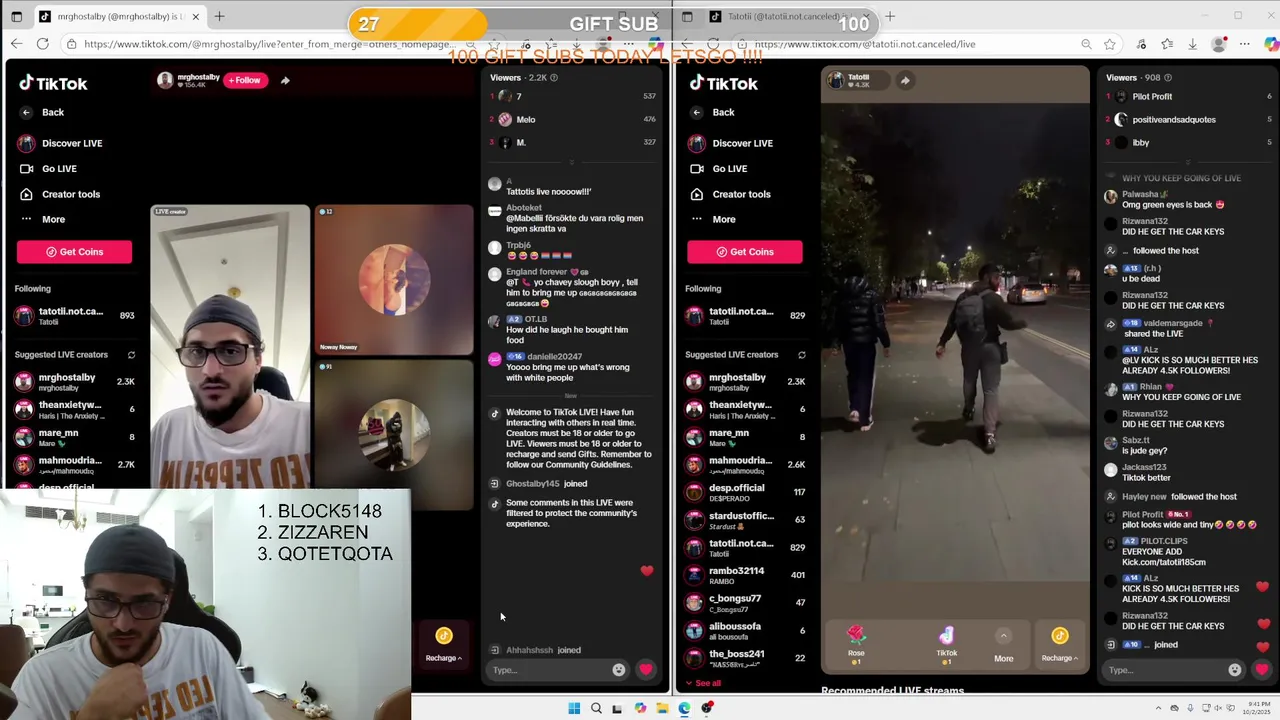This screenshot has width=1280, height=720.
Task: Open rambo32114 in Tatotii window creators list
Action: click(745, 575)
